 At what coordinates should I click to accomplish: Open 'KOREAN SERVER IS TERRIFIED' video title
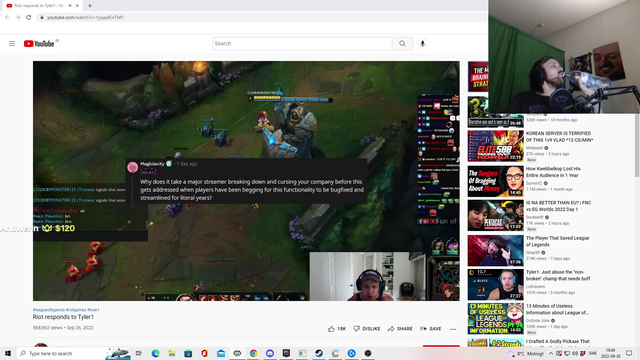pyautogui.click(x=559, y=137)
